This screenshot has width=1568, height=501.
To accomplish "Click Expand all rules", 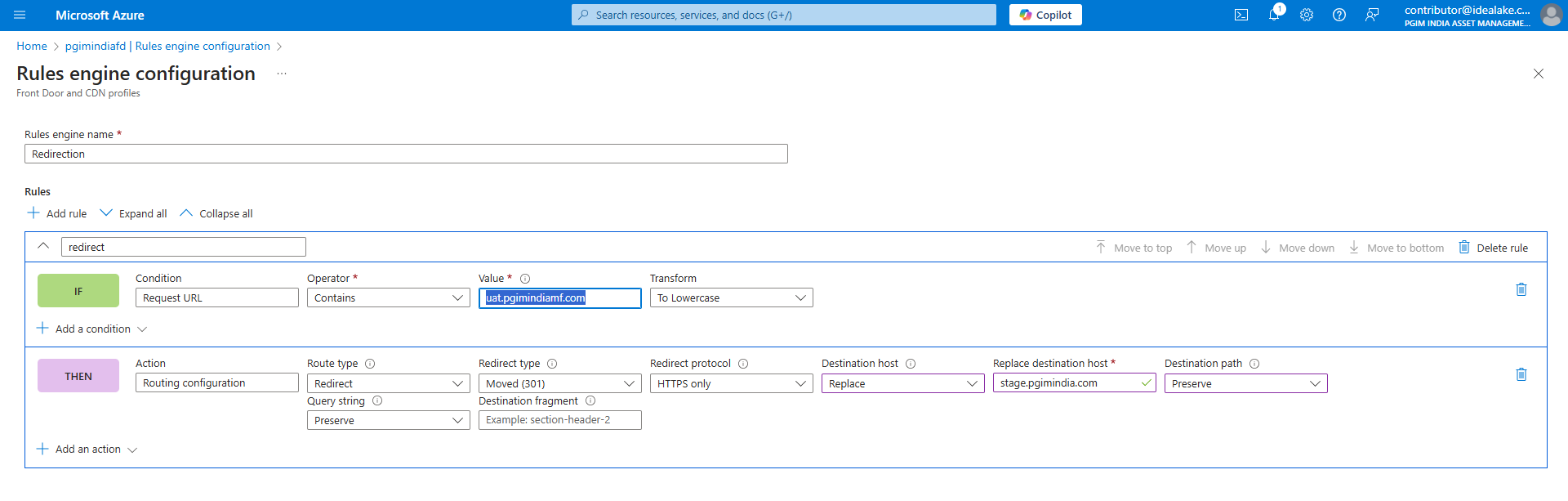I will tap(133, 213).
